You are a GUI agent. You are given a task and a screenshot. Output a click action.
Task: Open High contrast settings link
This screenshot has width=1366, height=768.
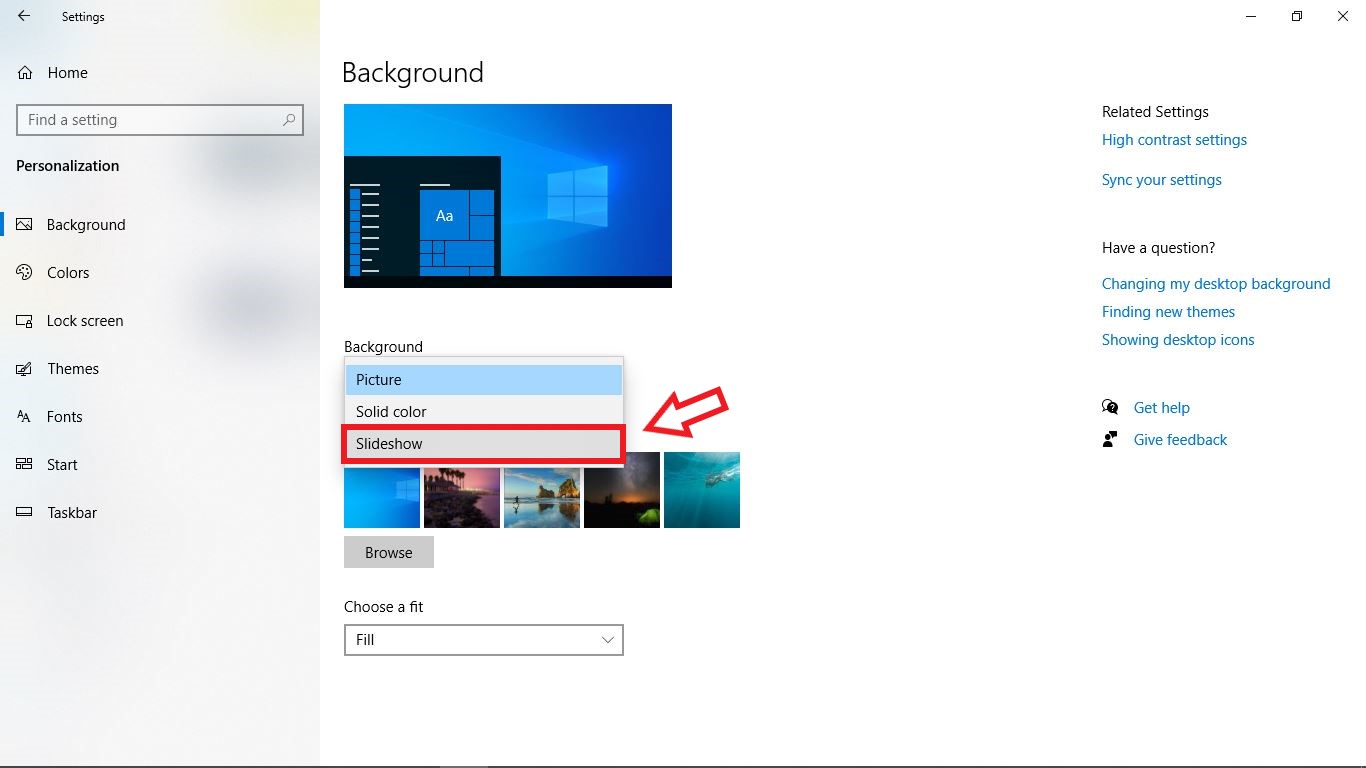tap(1174, 140)
